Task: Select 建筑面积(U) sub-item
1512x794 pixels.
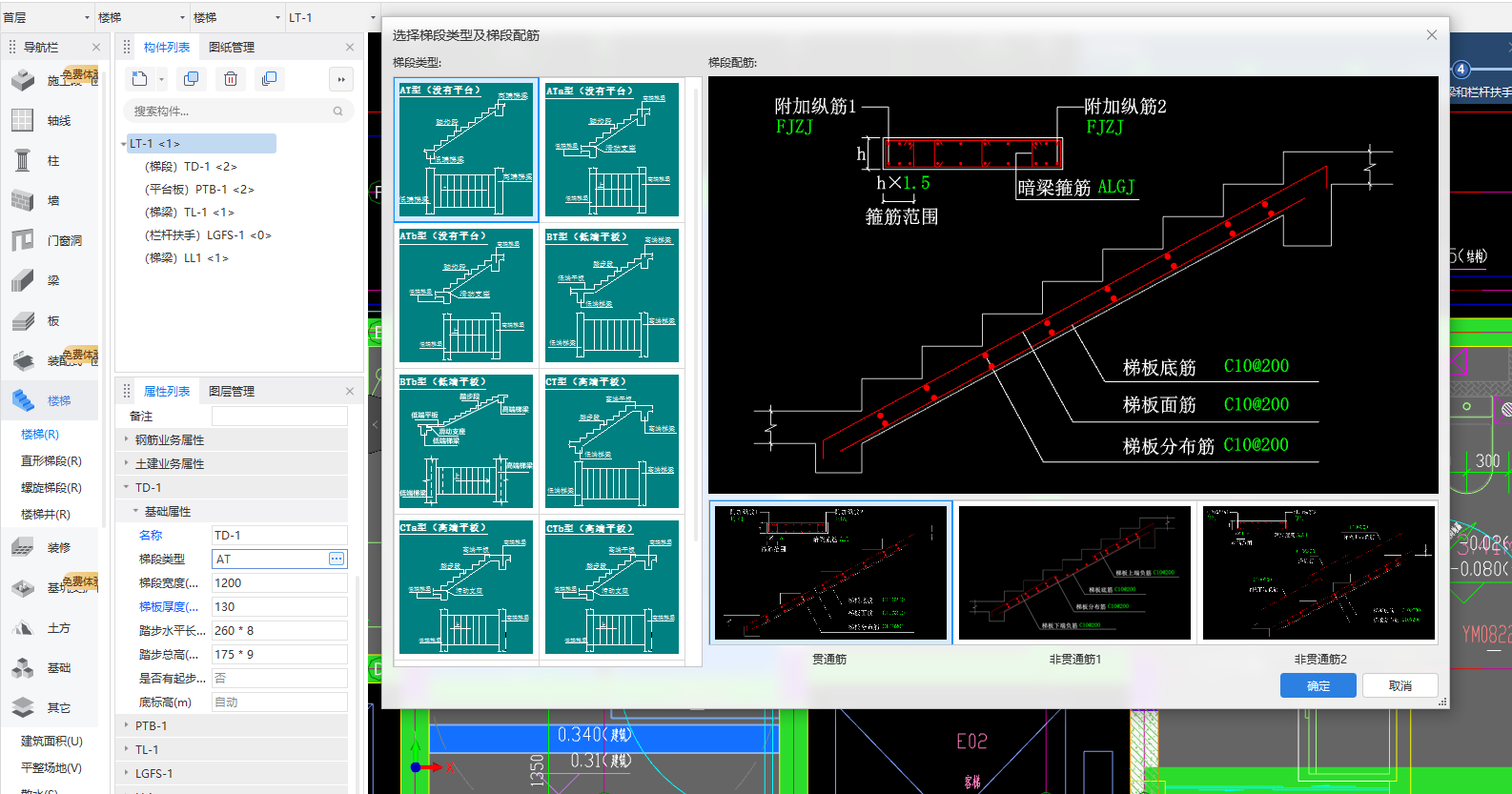Action: 51,741
